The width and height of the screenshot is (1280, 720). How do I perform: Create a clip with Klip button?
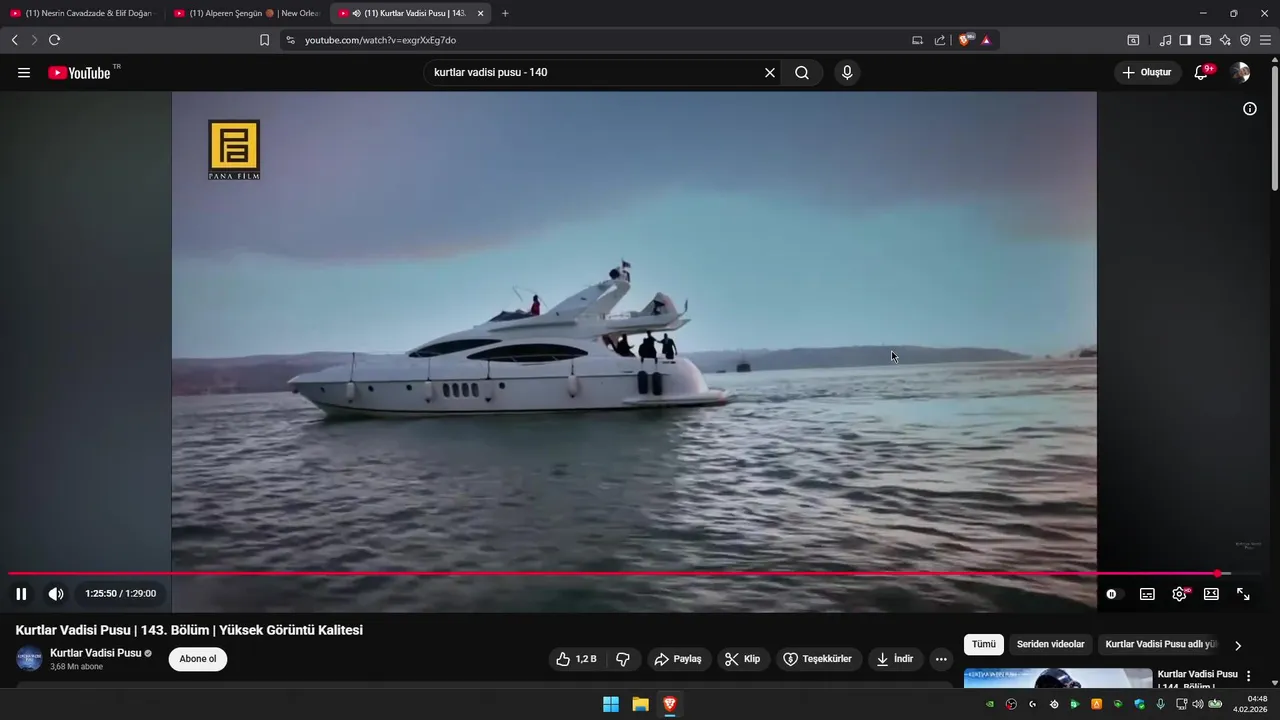pyautogui.click(x=743, y=659)
